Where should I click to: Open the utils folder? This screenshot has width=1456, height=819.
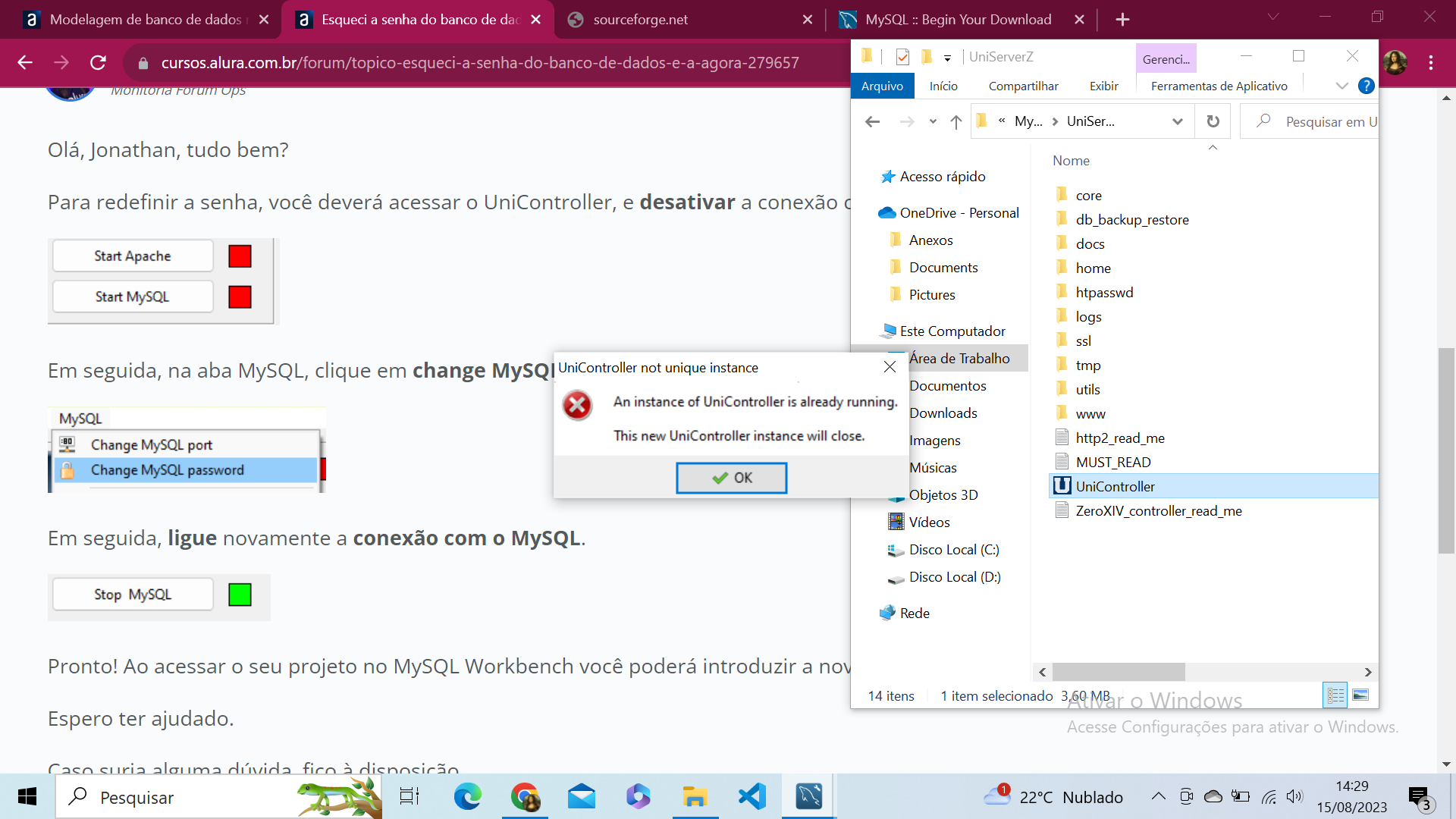pyautogui.click(x=1087, y=389)
